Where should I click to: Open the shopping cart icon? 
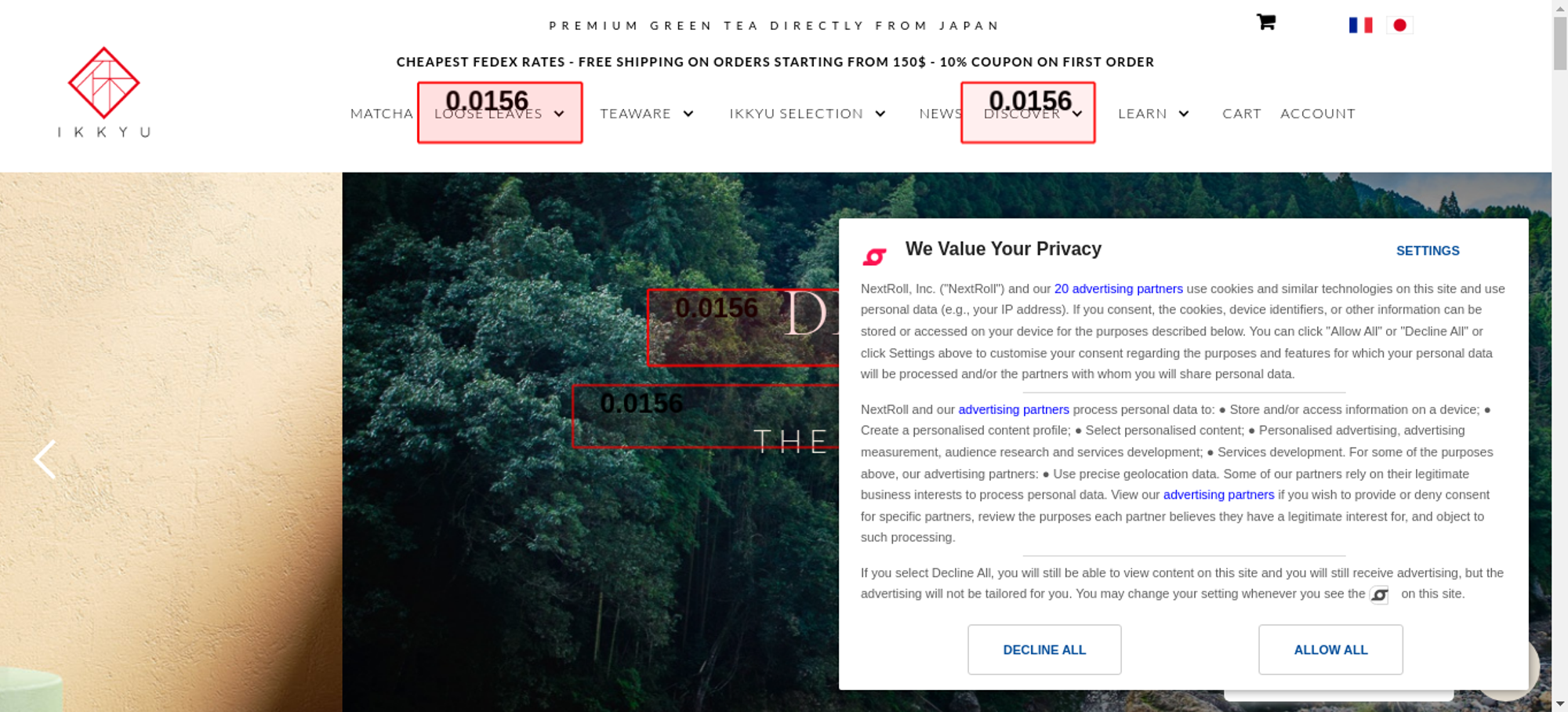(1265, 22)
